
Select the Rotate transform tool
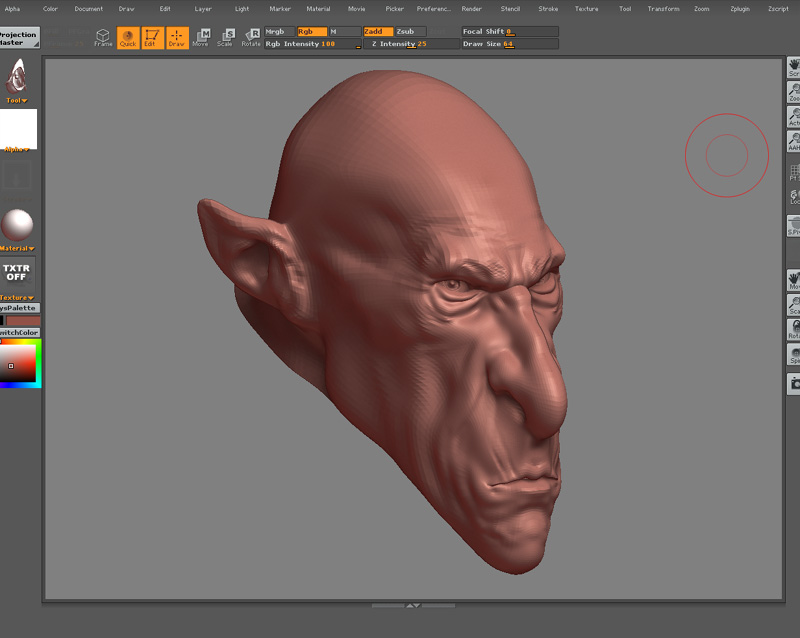(x=251, y=38)
